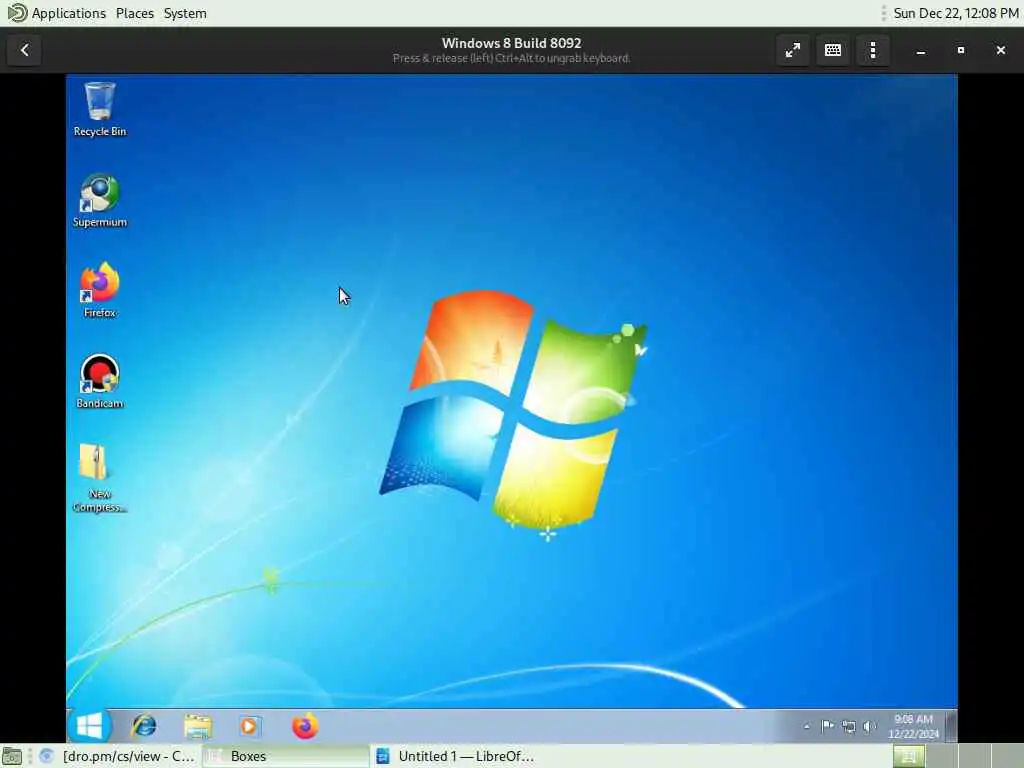Select the Bandicam desktop shortcut
1024x768 pixels.
click(x=99, y=381)
